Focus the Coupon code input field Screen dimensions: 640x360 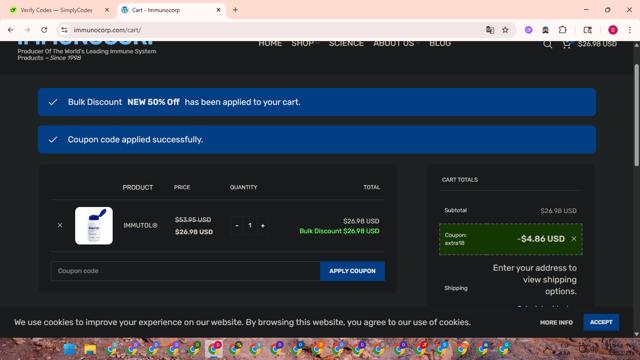(x=185, y=271)
